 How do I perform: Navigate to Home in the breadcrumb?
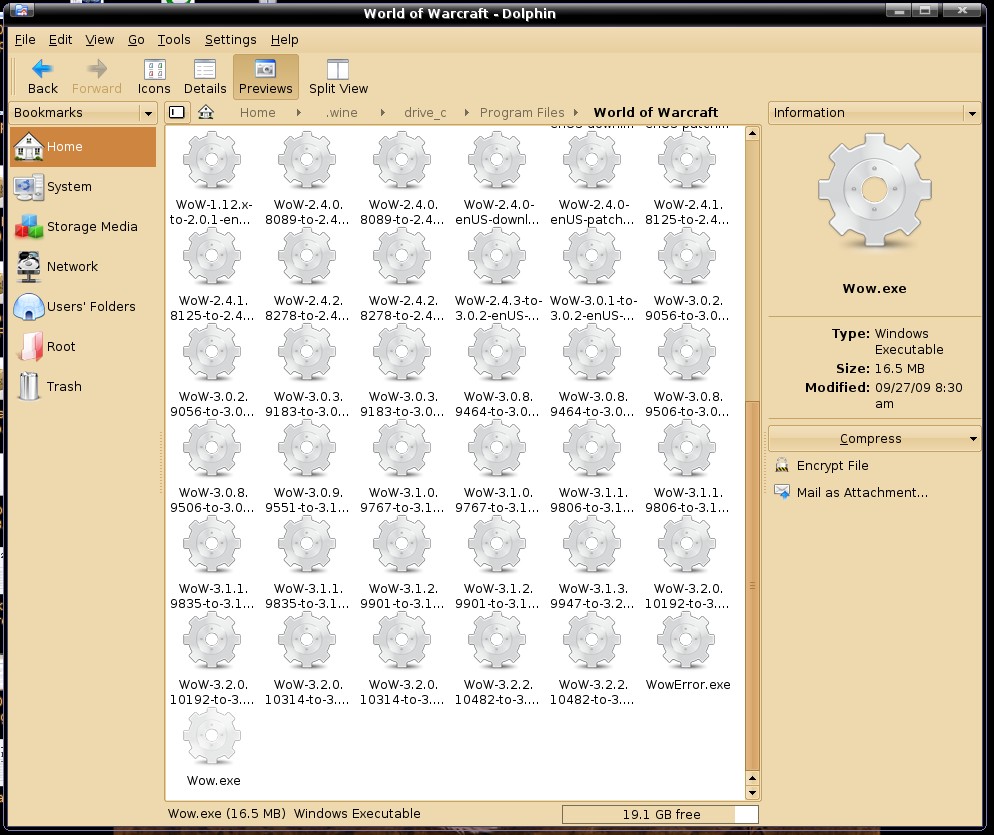pos(257,112)
